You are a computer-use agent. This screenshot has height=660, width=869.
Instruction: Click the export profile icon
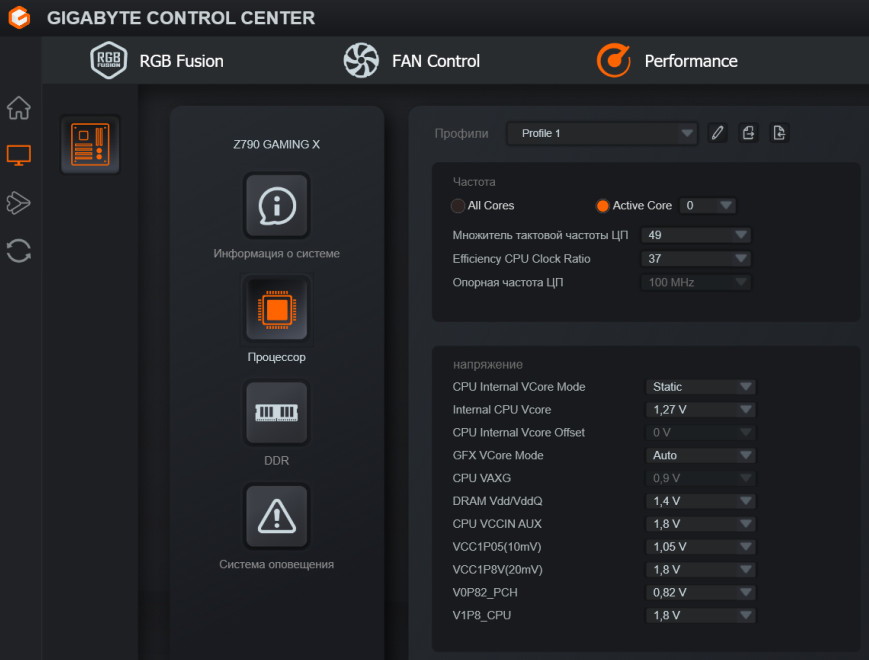point(748,133)
